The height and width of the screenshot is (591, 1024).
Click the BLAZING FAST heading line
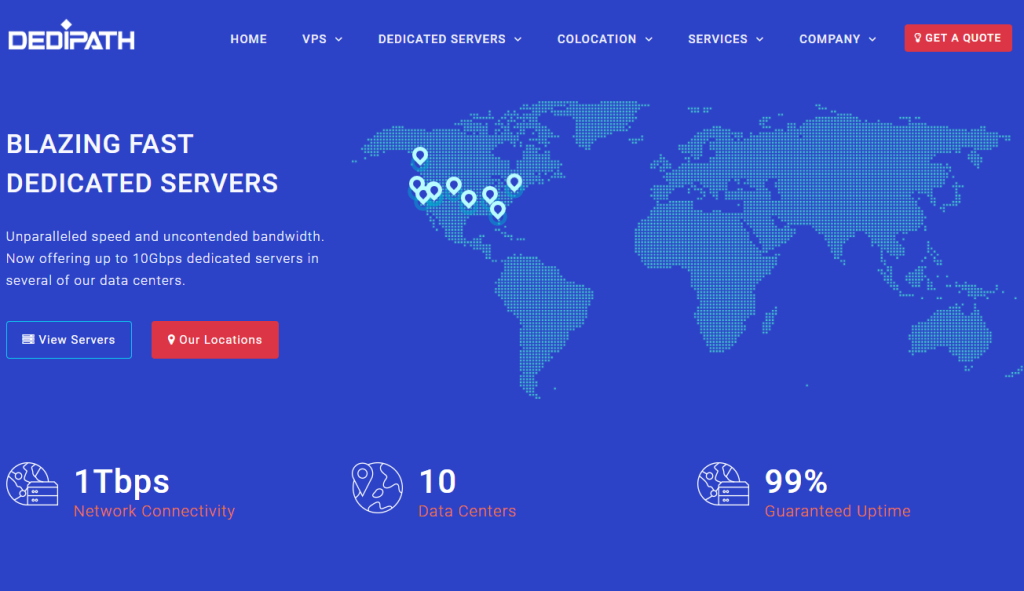[x=100, y=144]
